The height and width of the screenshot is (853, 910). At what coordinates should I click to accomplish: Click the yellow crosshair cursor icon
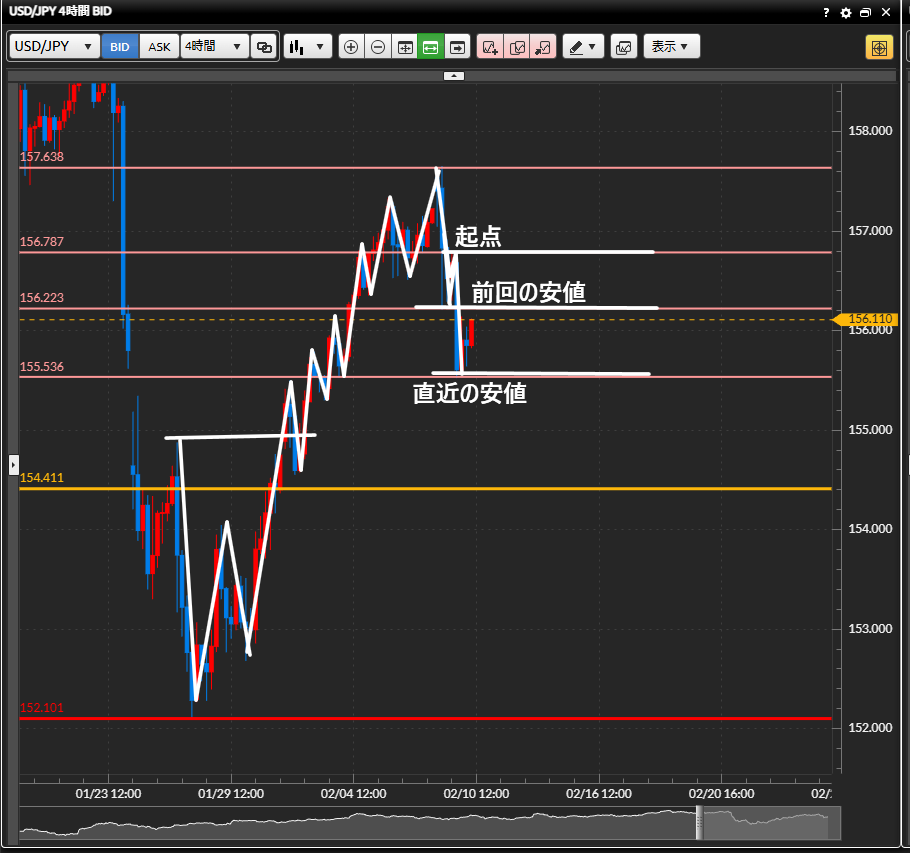(879, 47)
